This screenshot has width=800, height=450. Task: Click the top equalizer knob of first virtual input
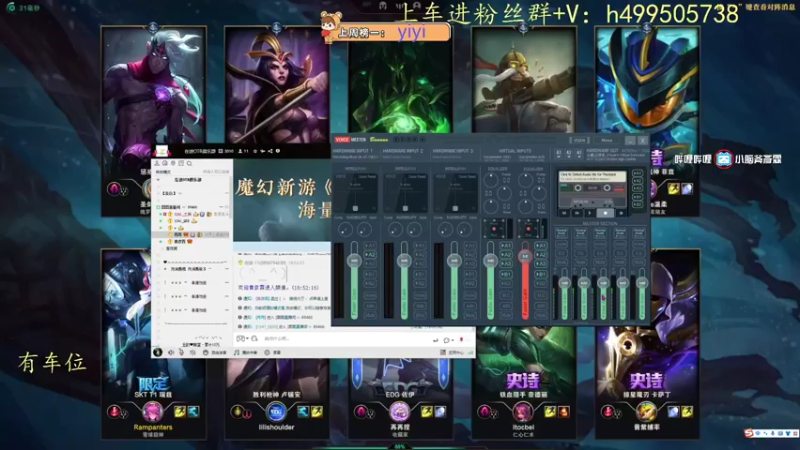(491, 180)
